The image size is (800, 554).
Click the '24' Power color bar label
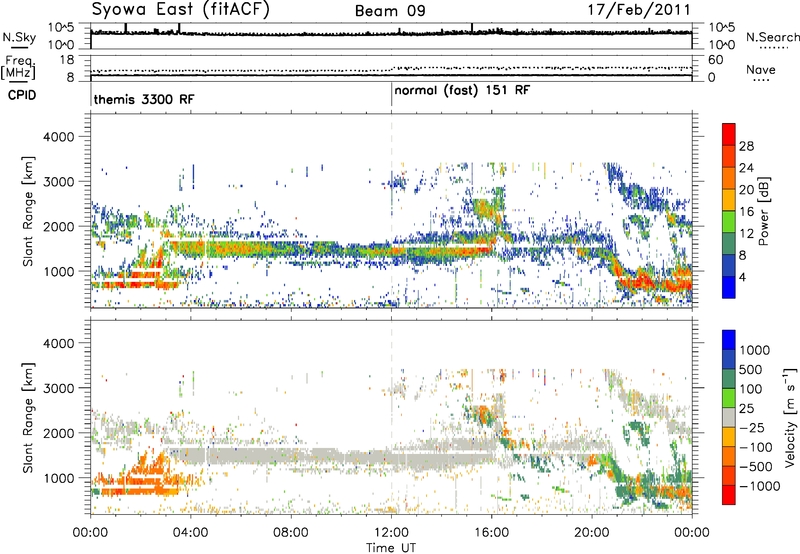[x=746, y=168]
